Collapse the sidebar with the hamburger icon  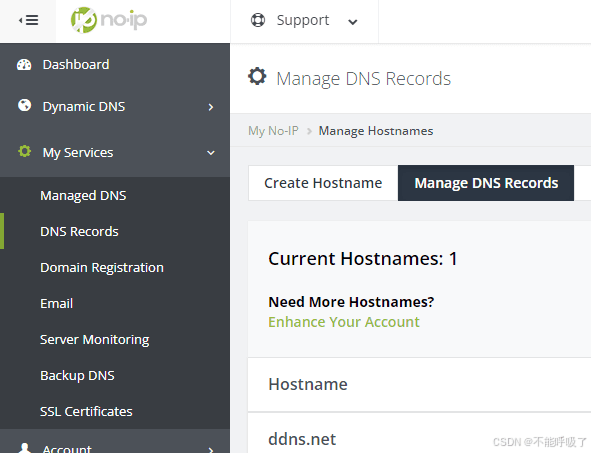pos(29,20)
